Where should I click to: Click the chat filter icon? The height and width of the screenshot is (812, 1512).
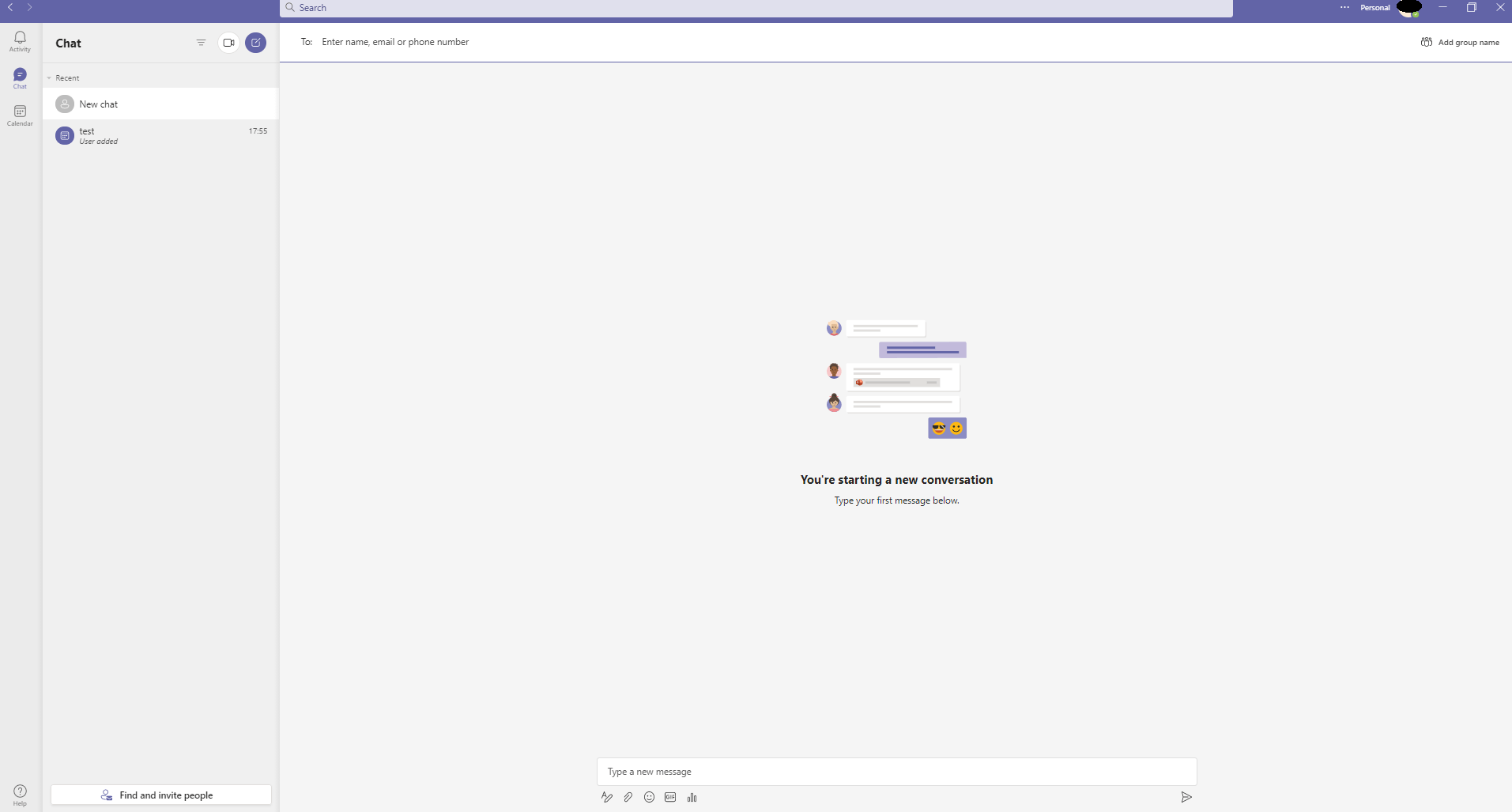[x=201, y=43]
